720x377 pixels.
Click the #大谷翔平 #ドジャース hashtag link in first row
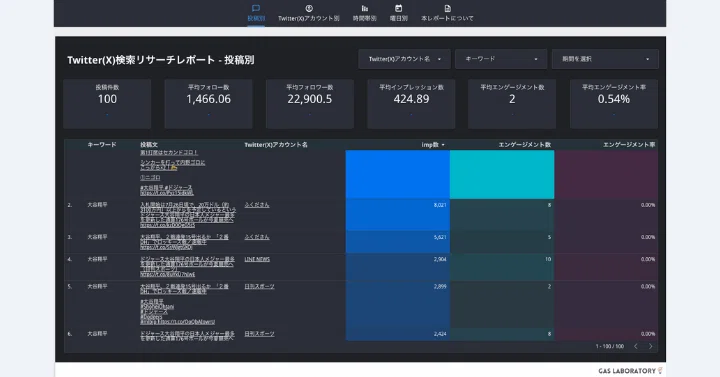(x=167, y=187)
